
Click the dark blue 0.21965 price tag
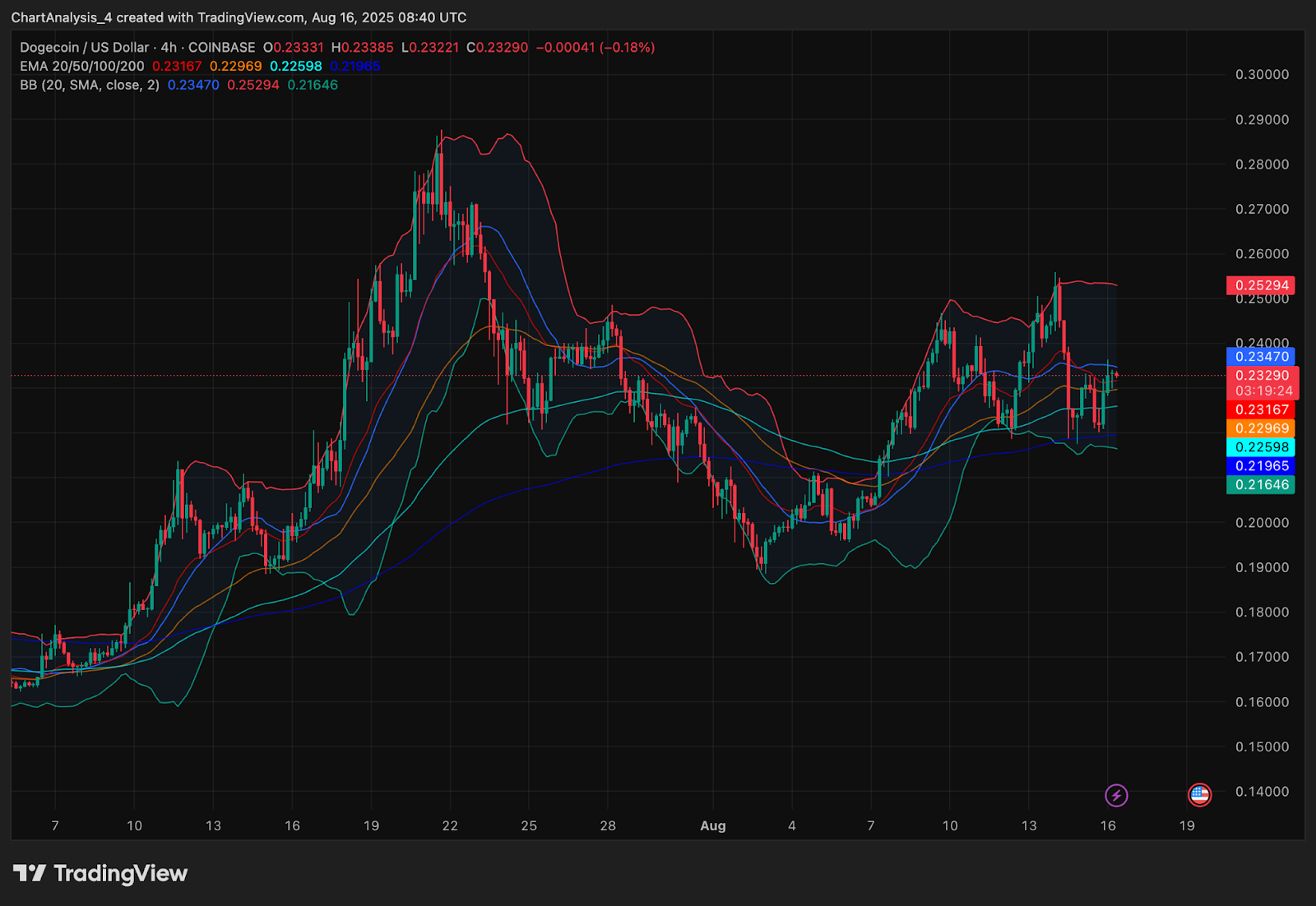[x=1261, y=466]
